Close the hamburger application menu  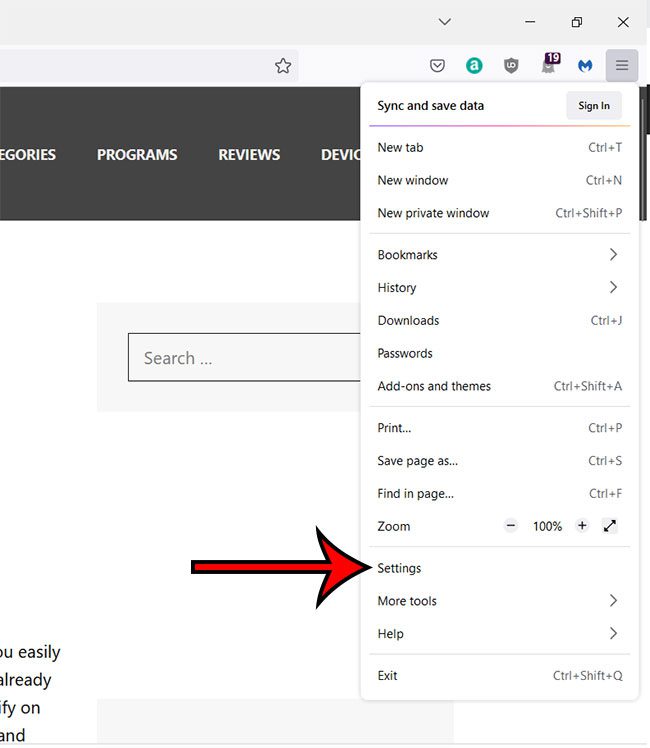coord(622,65)
